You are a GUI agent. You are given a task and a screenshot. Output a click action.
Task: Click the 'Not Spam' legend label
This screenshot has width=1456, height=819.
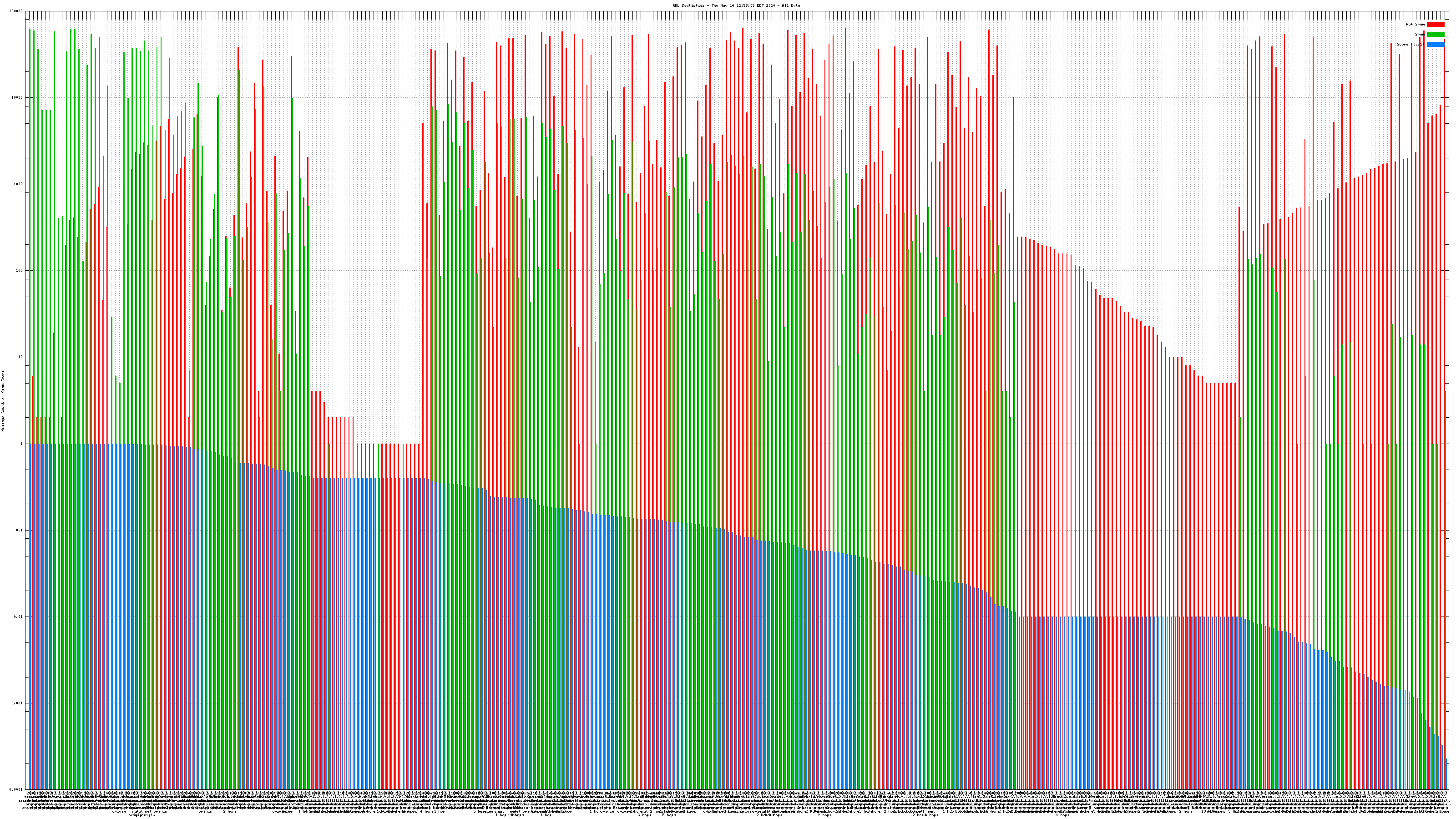click(1416, 24)
